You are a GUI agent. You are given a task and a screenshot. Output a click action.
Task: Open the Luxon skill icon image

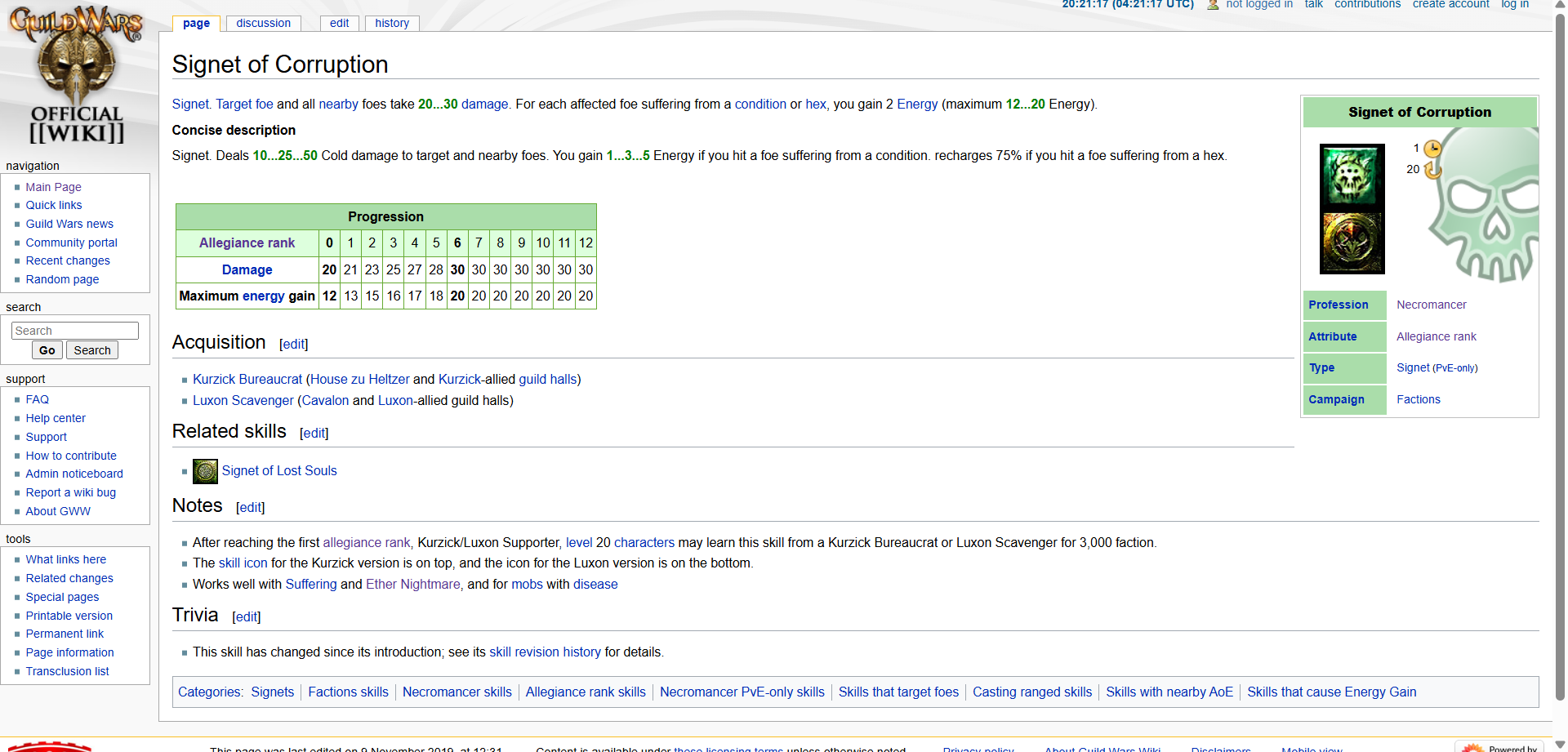(1352, 242)
